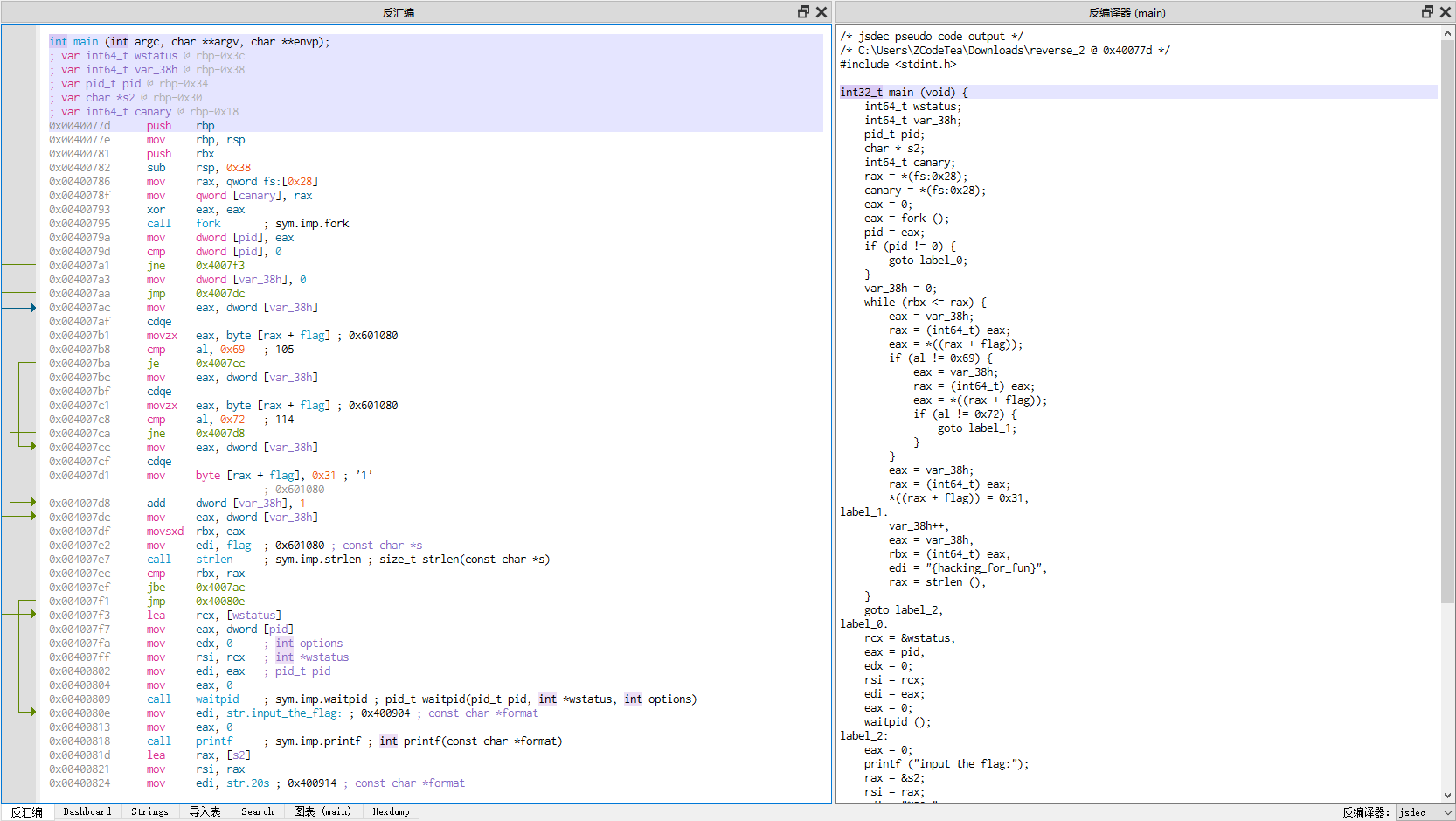Click the 'var char *s2' variable line

(x=125, y=98)
